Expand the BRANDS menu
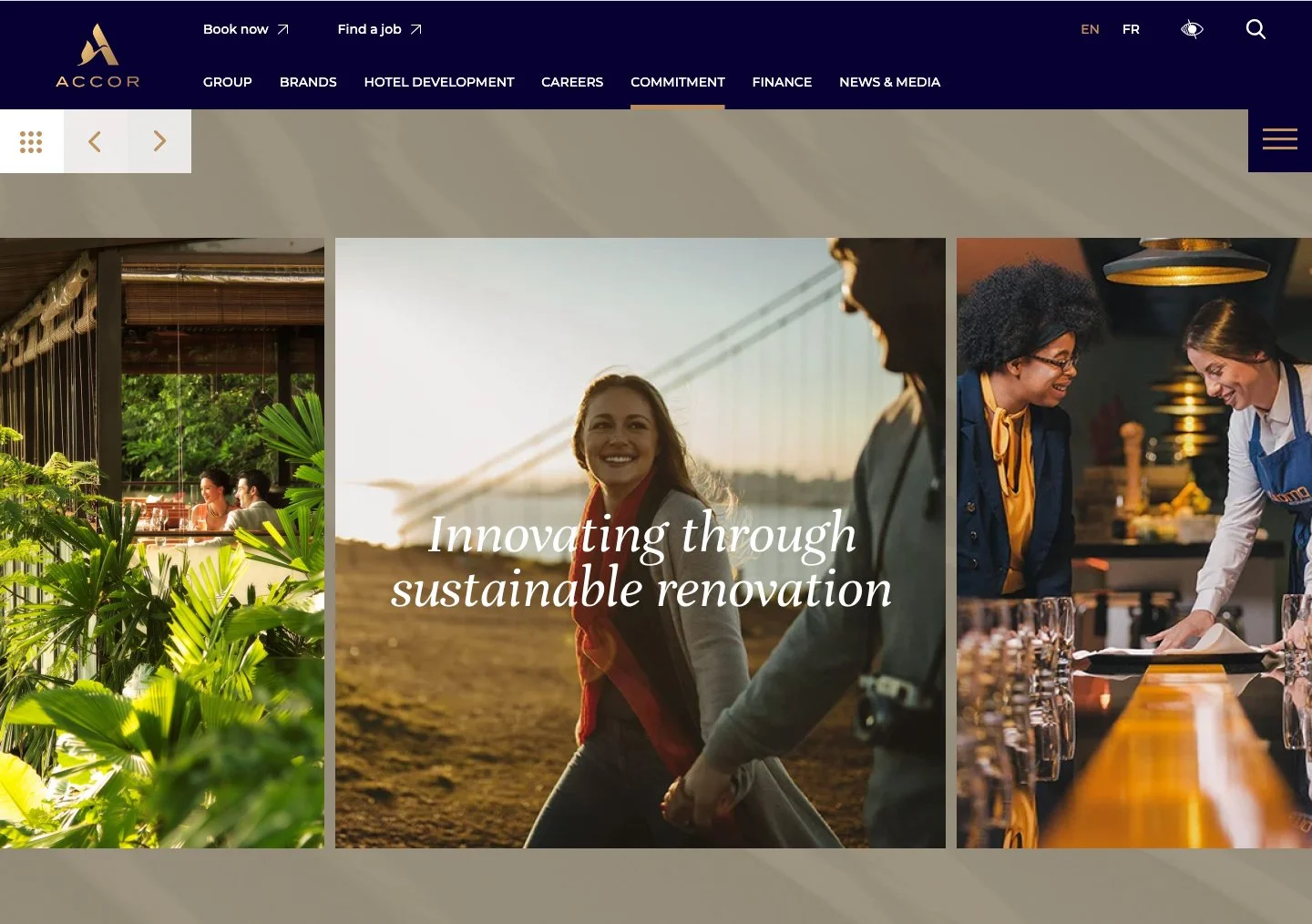This screenshot has height=924, width=1312. [308, 82]
